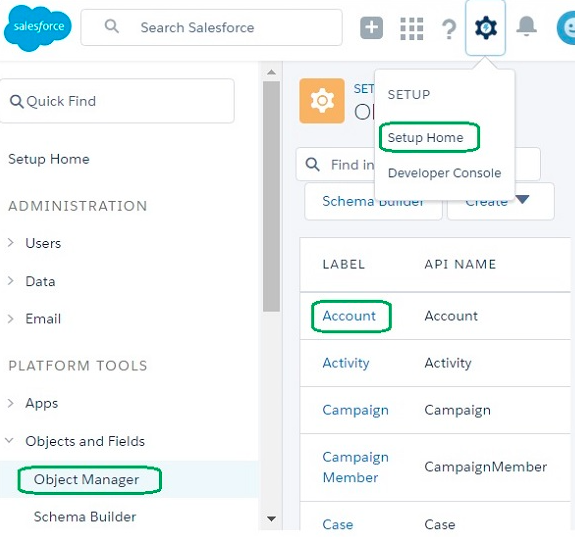Click the Salesforce cloud logo
This screenshot has width=575, height=537.
[37, 28]
